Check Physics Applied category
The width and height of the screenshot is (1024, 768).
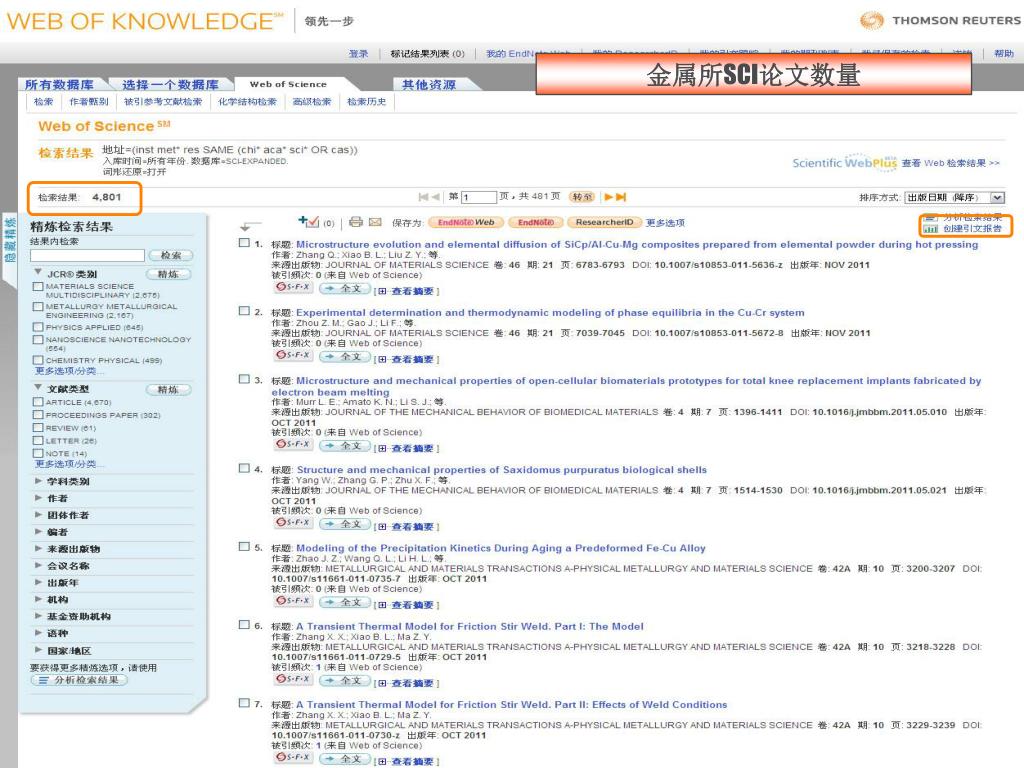[x=38, y=327]
